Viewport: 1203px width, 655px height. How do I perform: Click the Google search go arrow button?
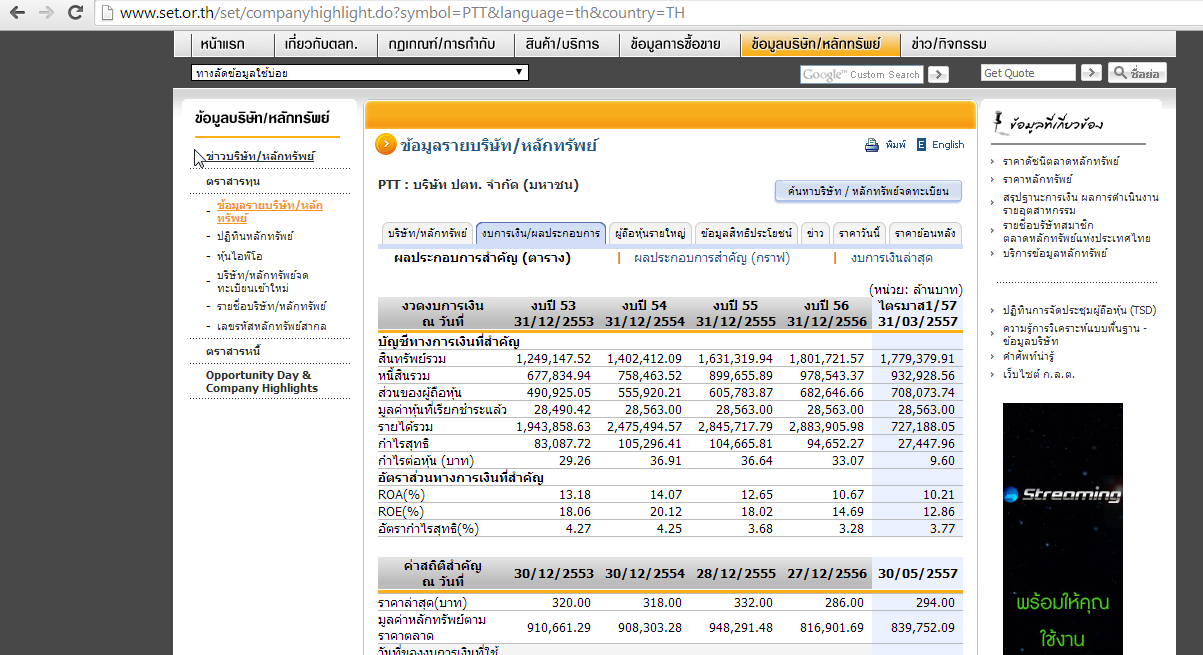tap(938, 74)
